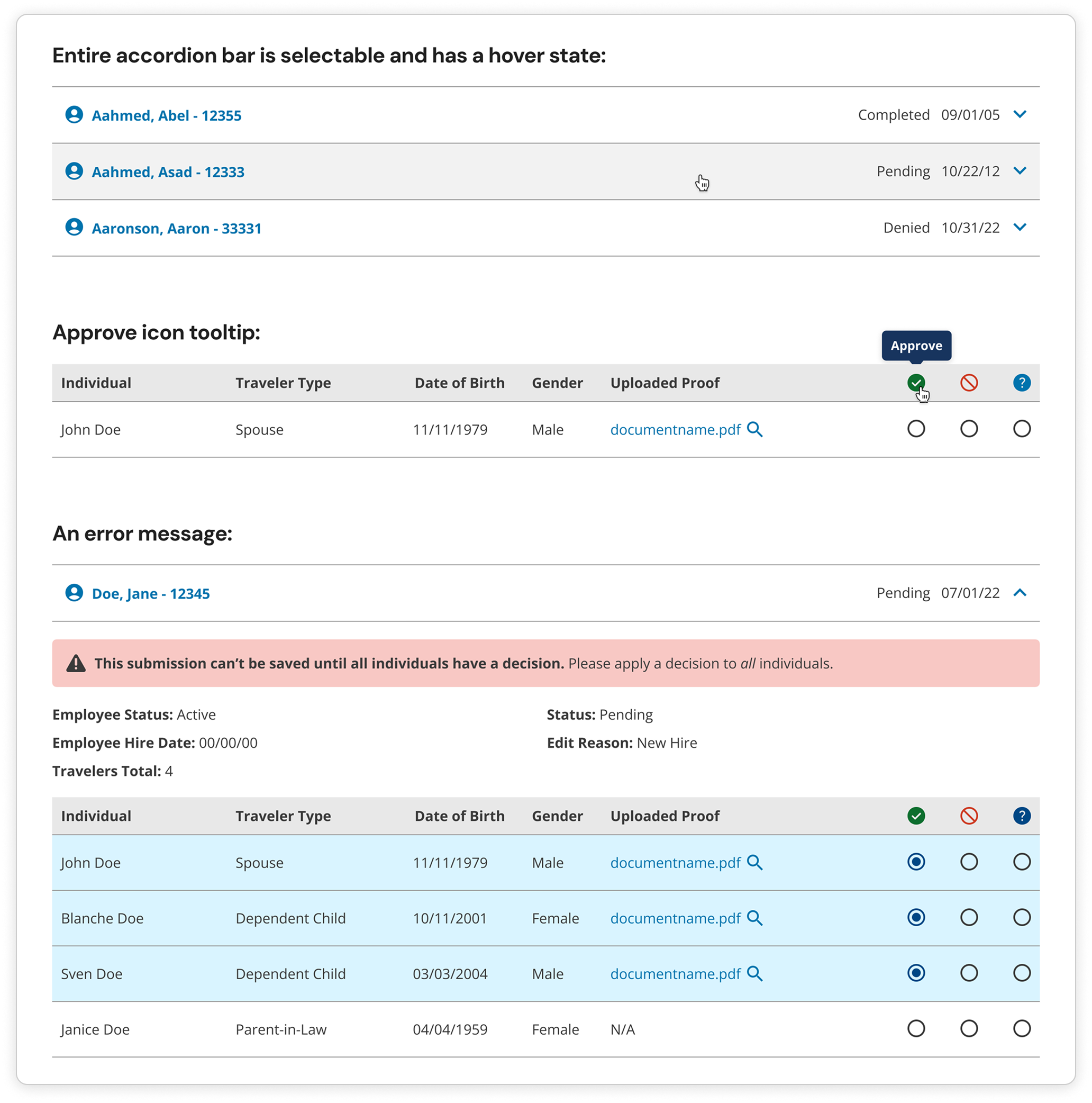Click the profile icon next to Aahmed, Abel

click(74, 115)
